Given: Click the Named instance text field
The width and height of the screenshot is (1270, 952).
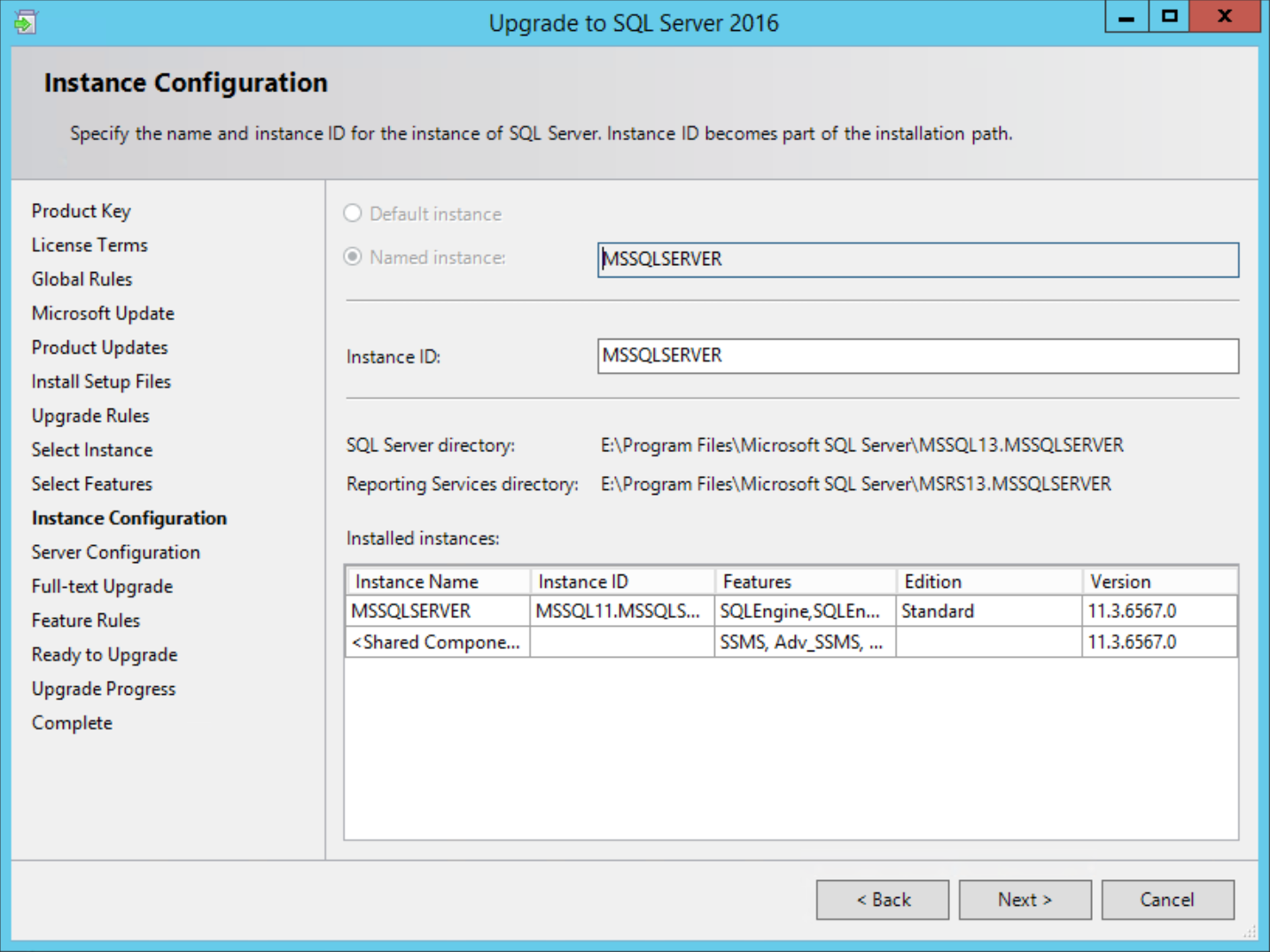Looking at the screenshot, I should tap(918, 260).
